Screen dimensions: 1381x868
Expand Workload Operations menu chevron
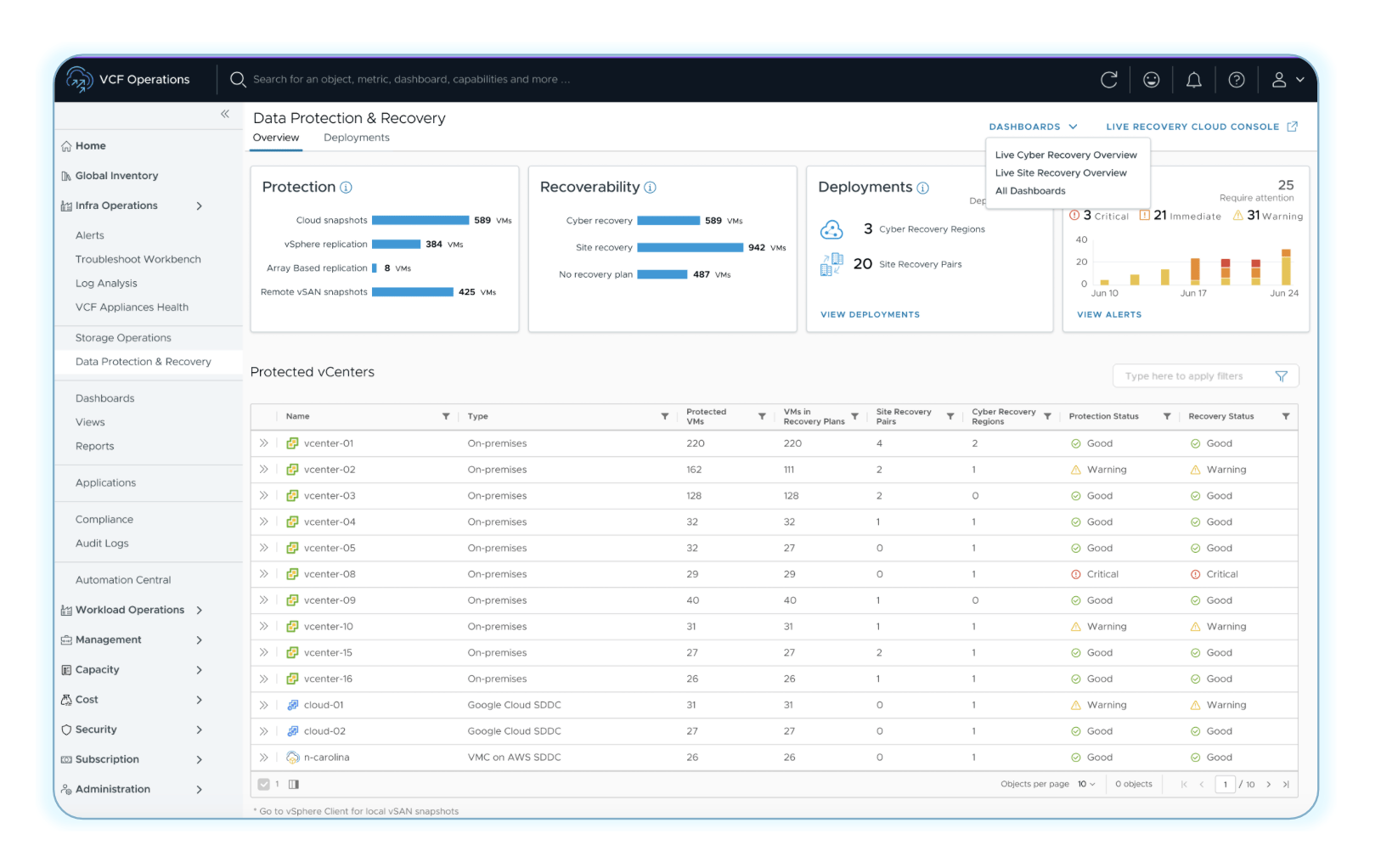pos(200,610)
